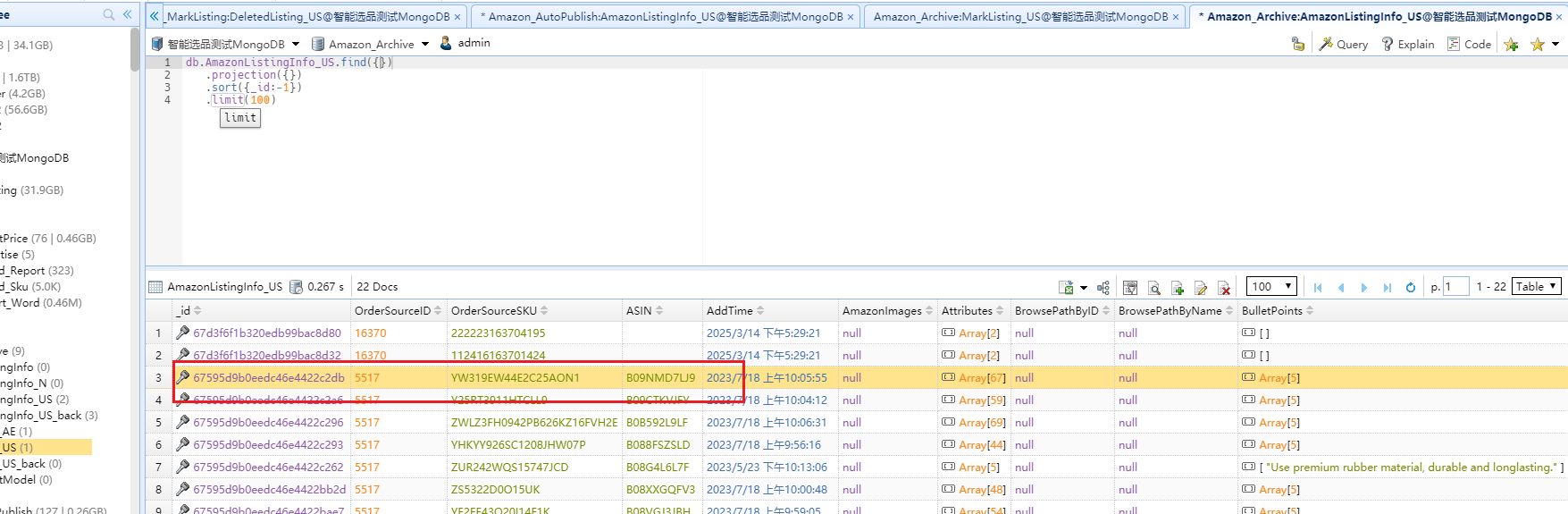Viewport: 1568px width, 514px height.
Task: Click the limit autocomplete suggestion
Action: [240, 118]
